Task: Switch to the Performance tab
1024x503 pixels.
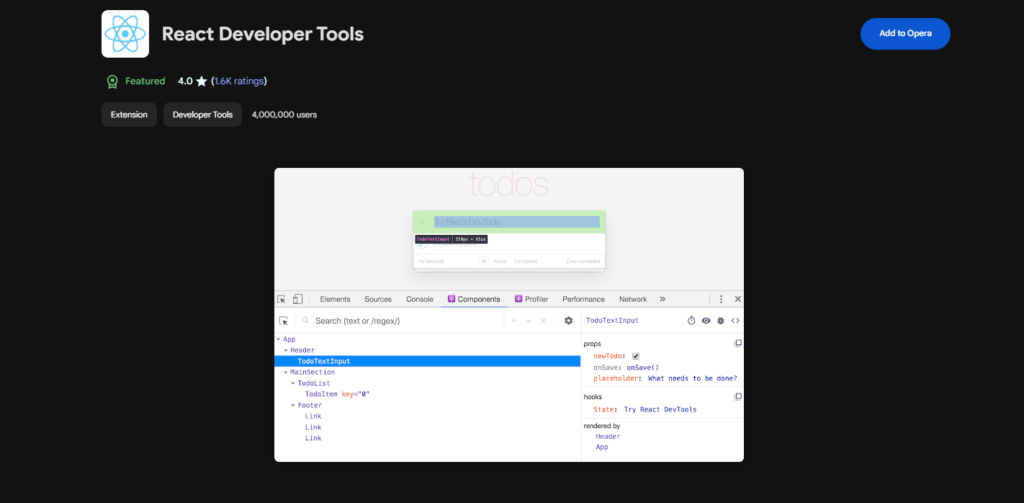Action: 583,299
